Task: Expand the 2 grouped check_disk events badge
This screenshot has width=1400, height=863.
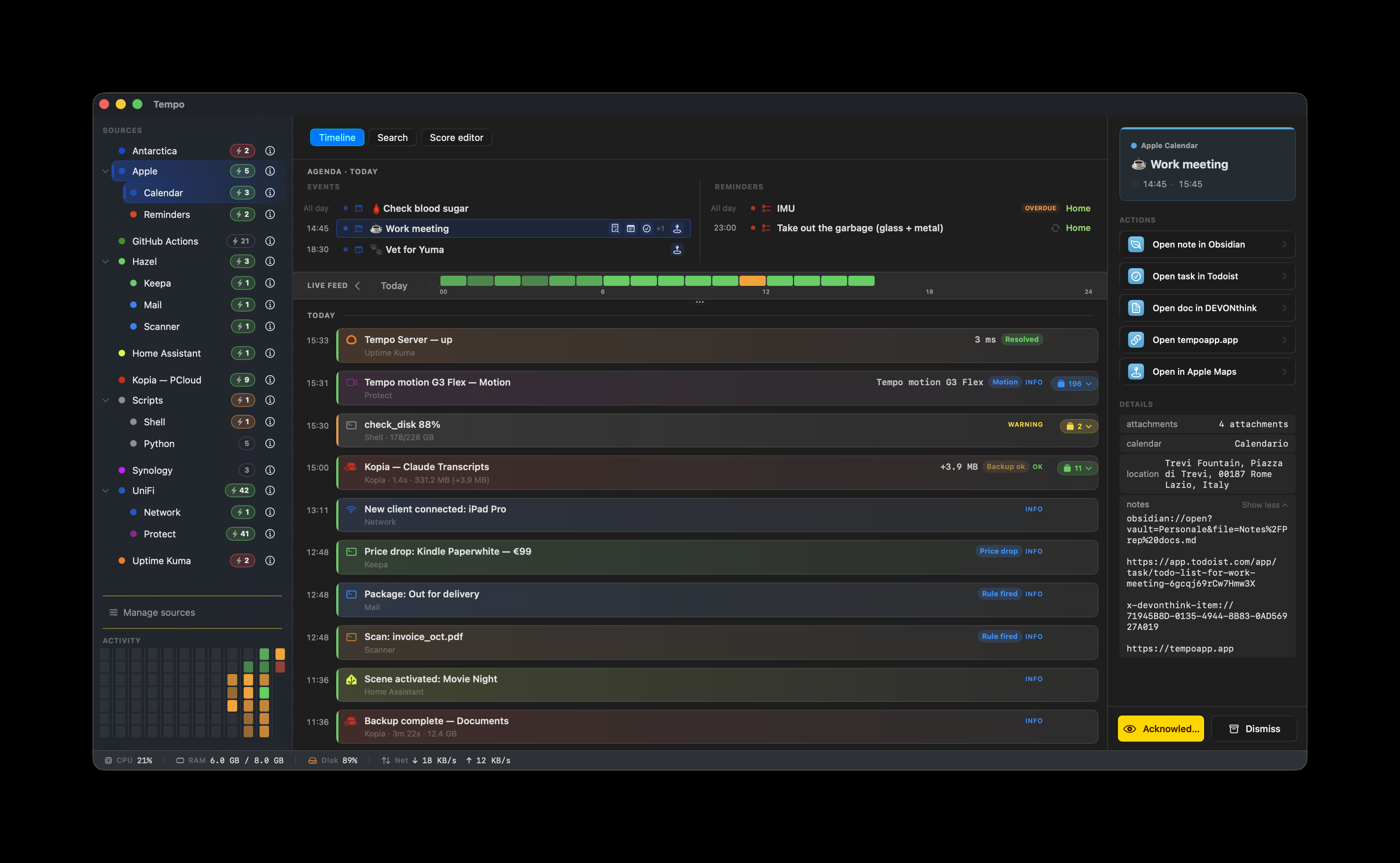Action: point(1079,426)
